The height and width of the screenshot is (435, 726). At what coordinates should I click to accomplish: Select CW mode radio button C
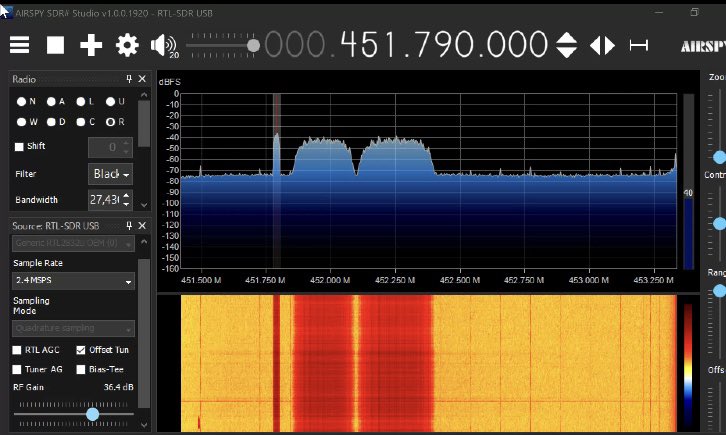tap(81, 122)
